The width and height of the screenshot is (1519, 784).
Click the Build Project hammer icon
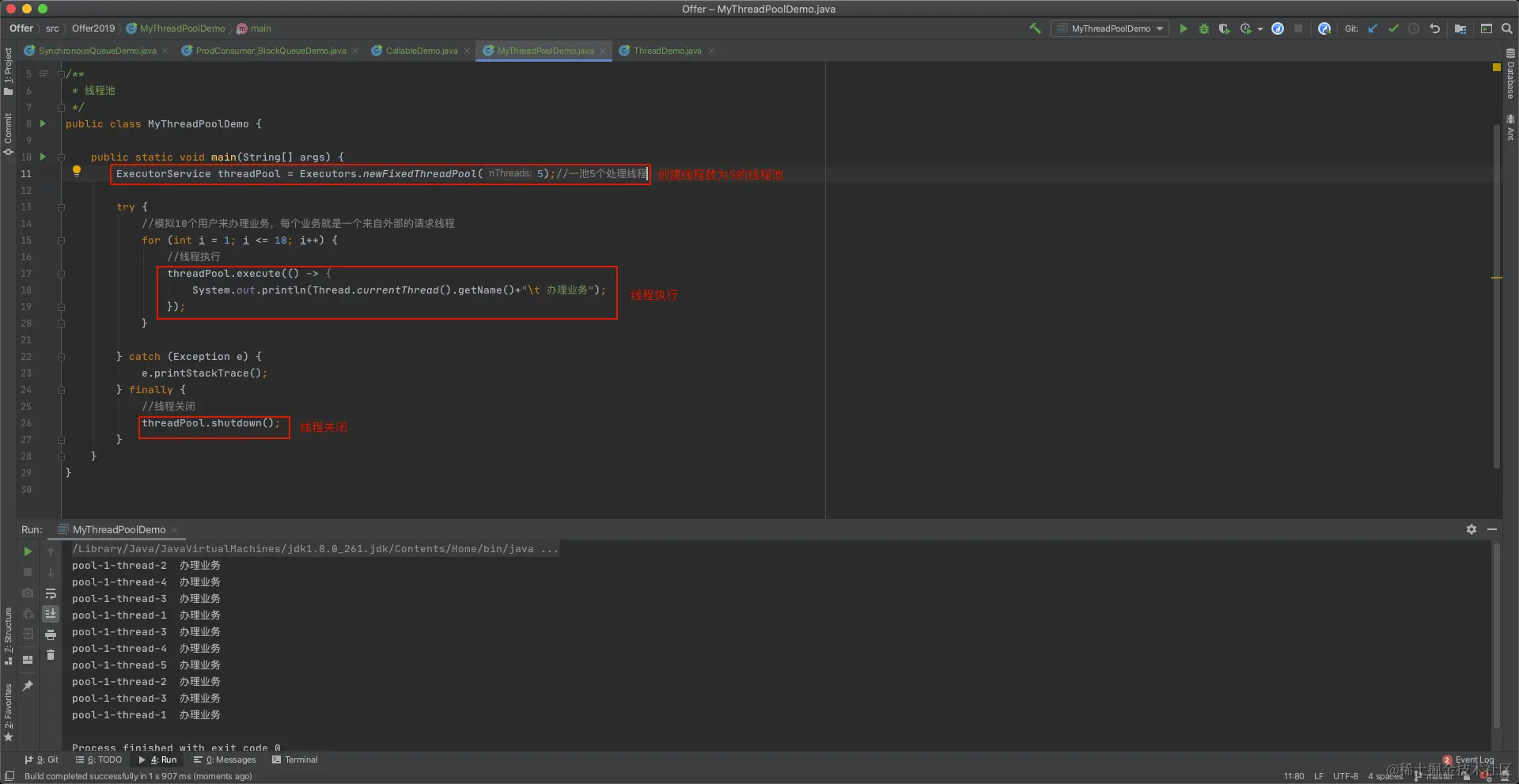pyautogui.click(x=1035, y=28)
